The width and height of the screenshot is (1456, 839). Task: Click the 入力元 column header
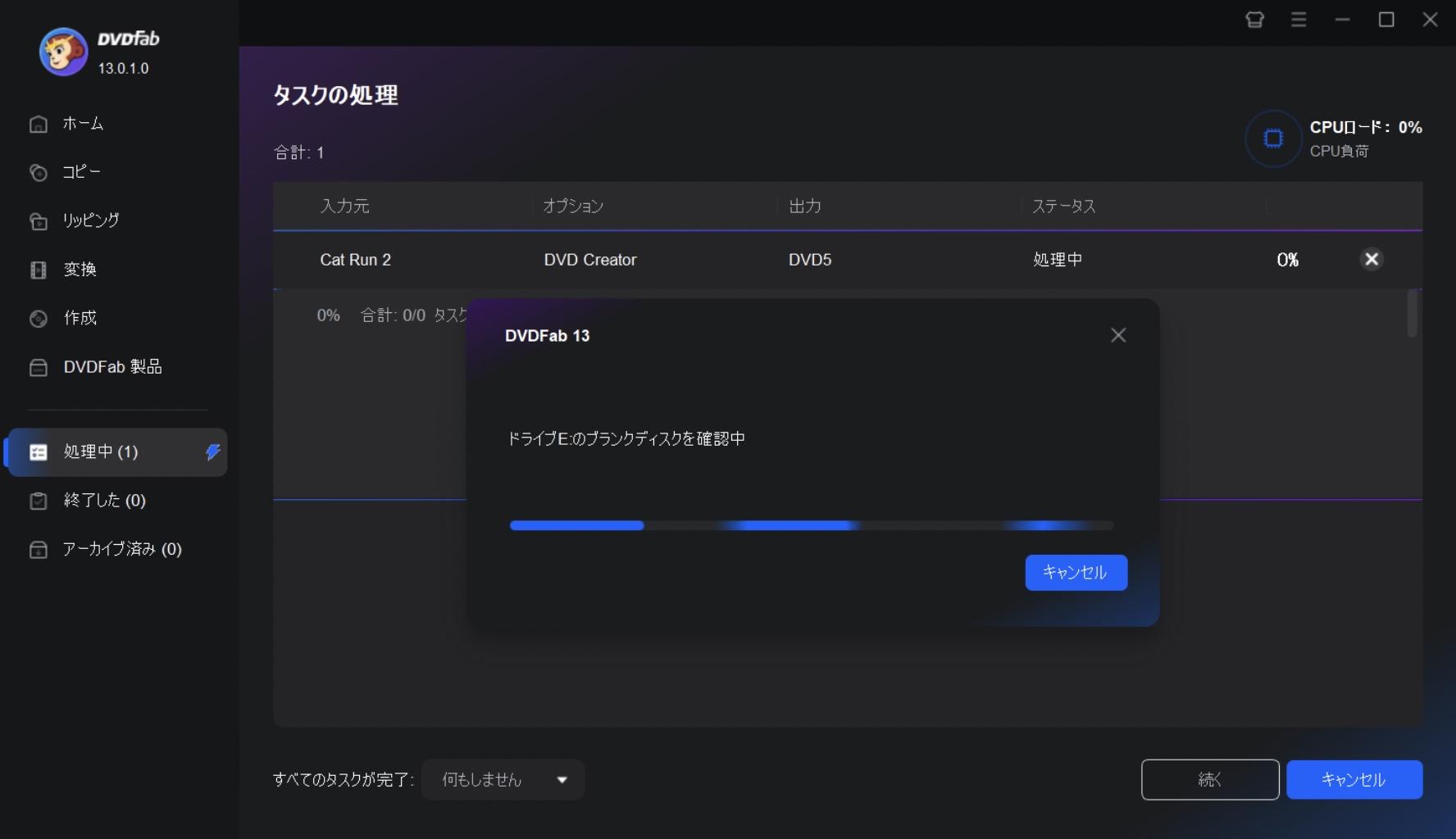344,206
